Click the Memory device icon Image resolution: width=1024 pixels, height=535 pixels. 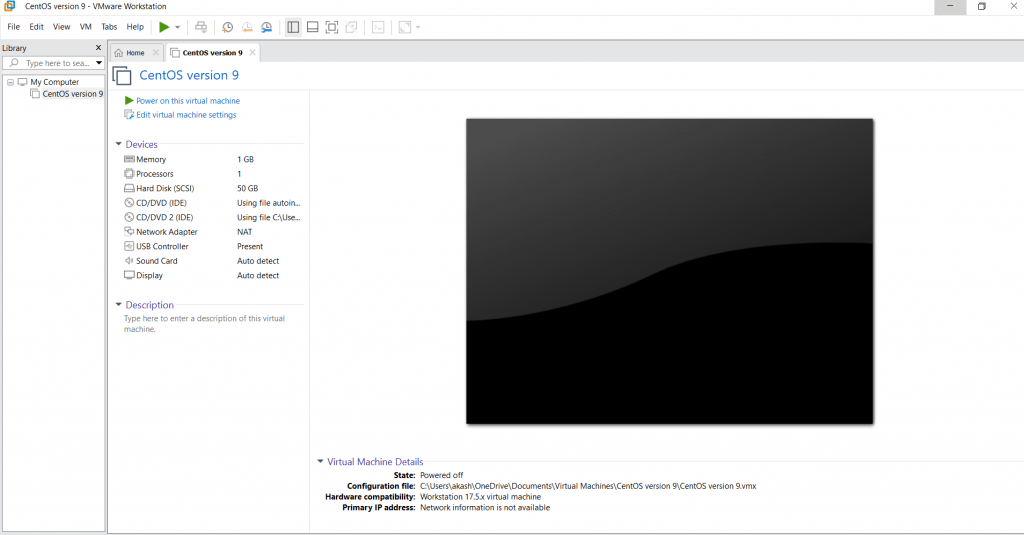(129, 159)
